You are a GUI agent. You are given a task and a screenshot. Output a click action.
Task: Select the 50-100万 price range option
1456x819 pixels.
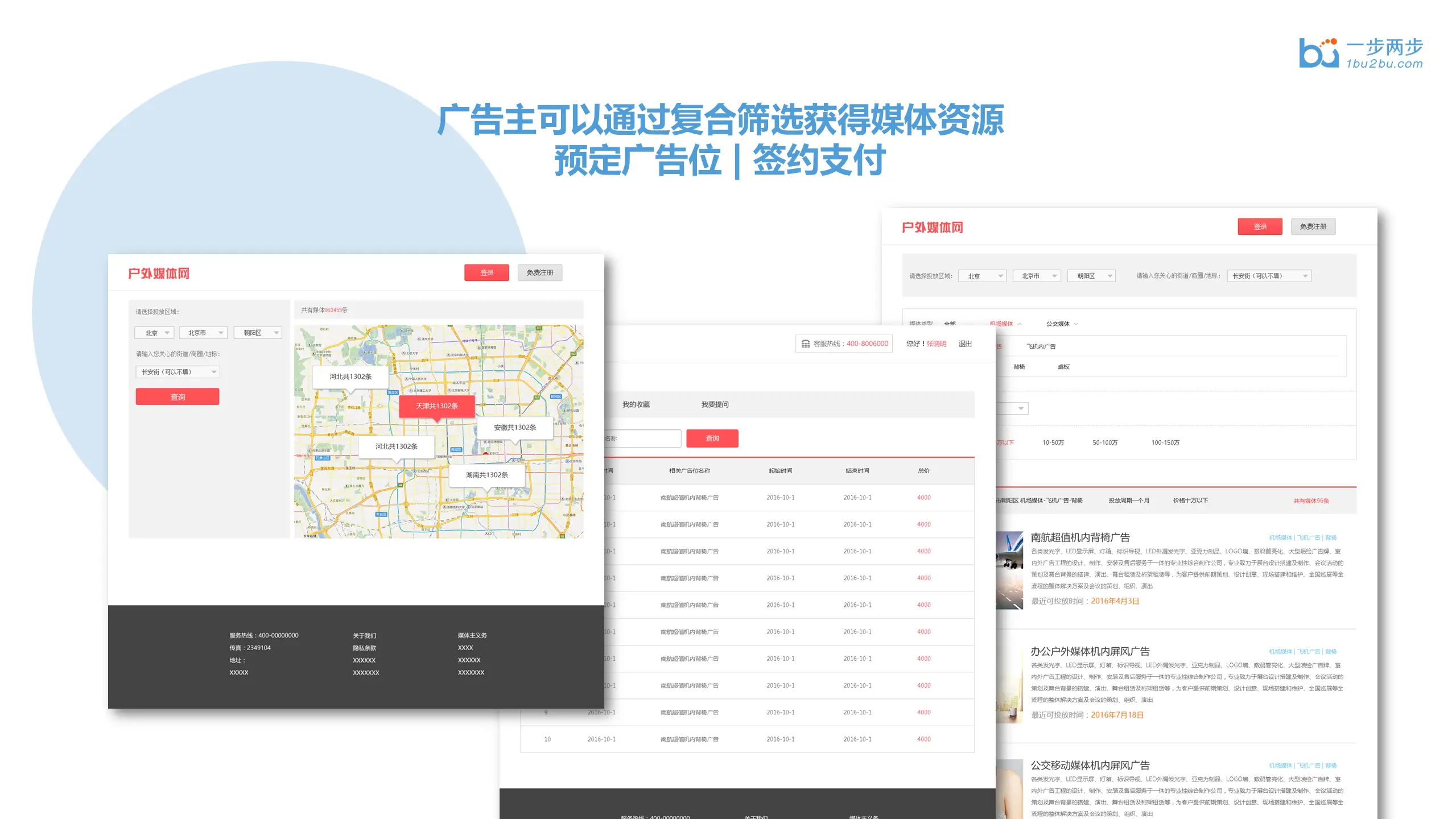click(1104, 442)
